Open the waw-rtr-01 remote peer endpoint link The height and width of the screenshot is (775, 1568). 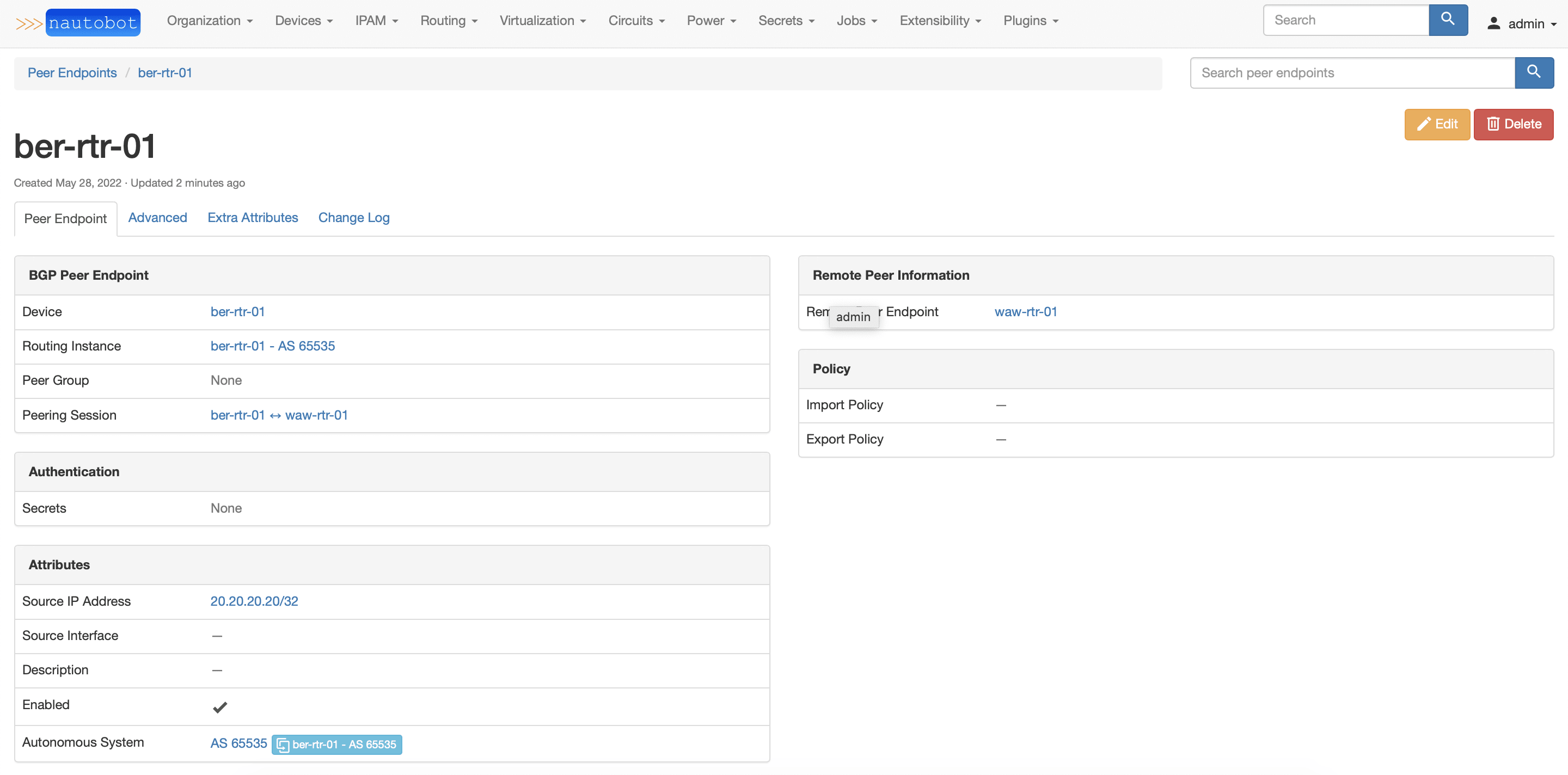pyautogui.click(x=1025, y=311)
